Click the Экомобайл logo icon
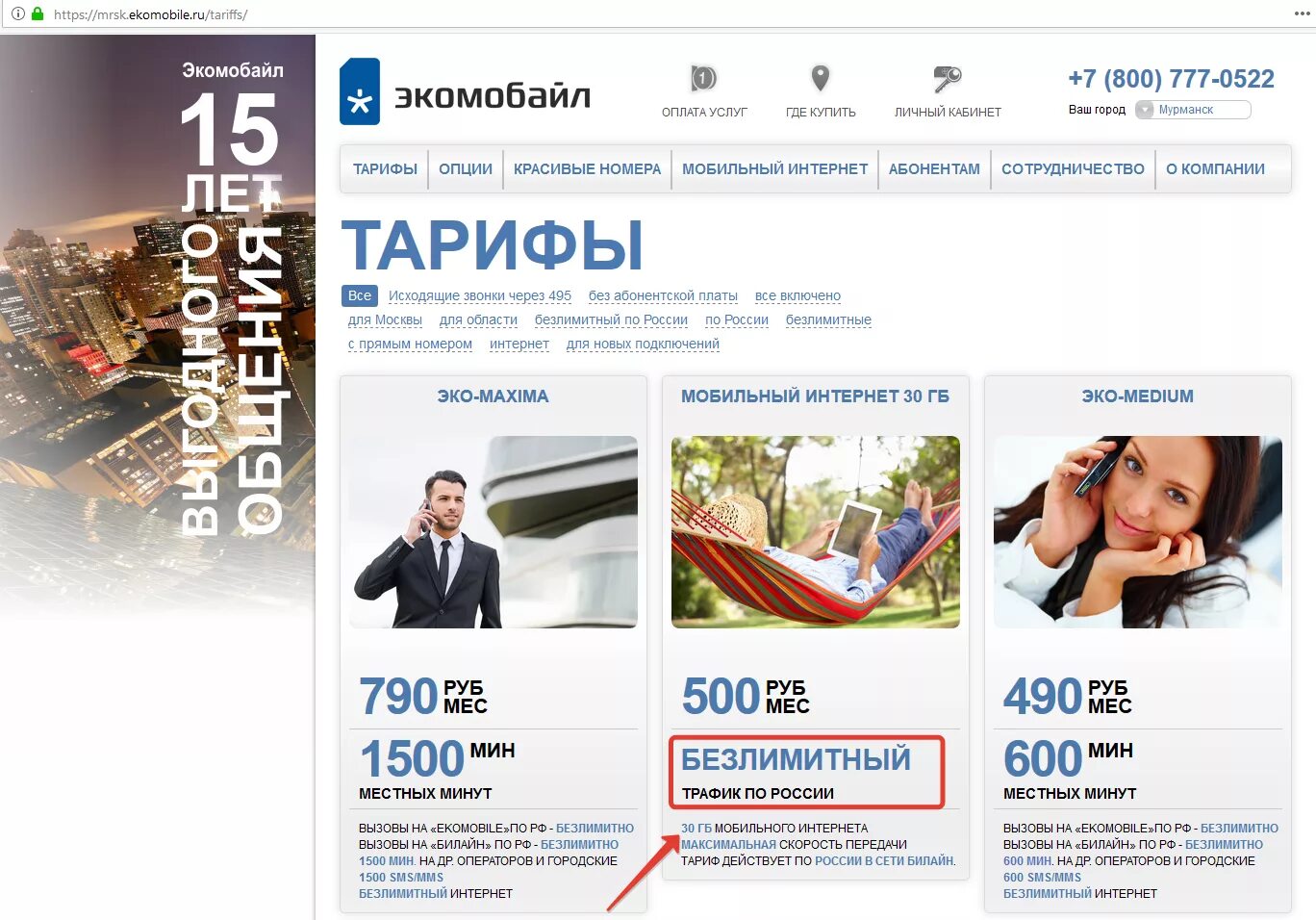 click(360, 92)
